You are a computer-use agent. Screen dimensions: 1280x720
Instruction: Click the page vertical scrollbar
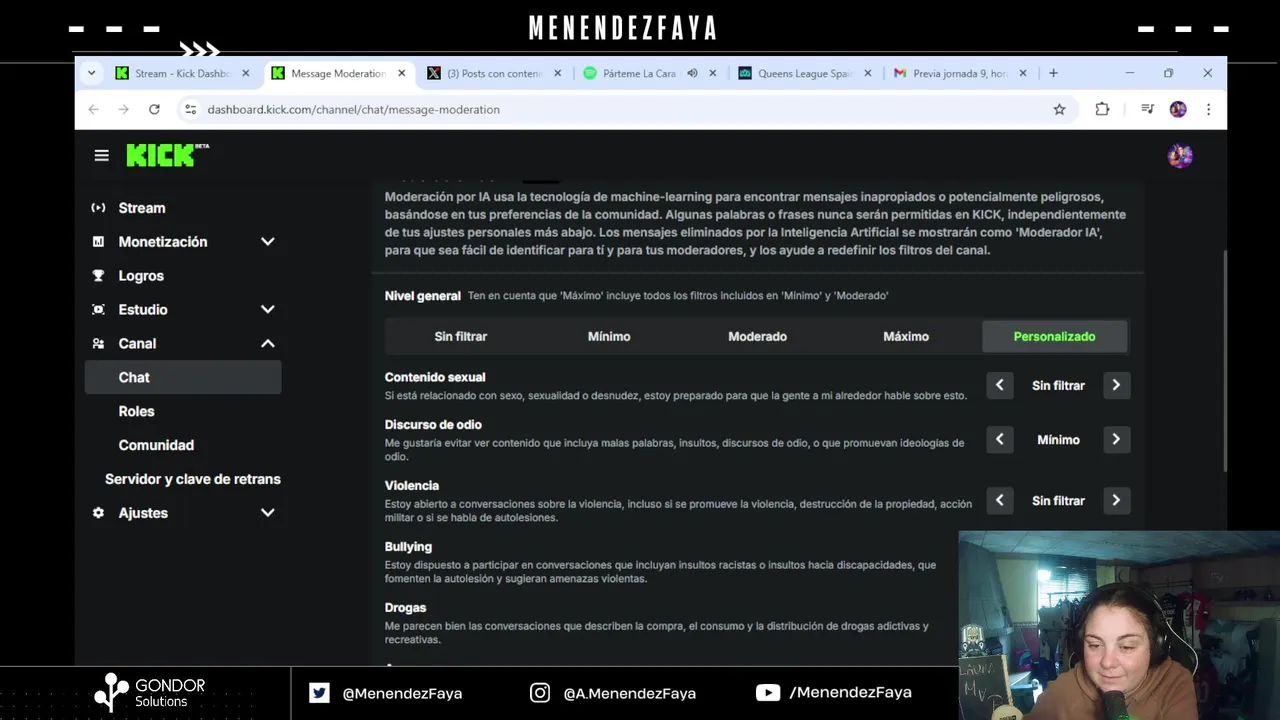click(1224, 361)
